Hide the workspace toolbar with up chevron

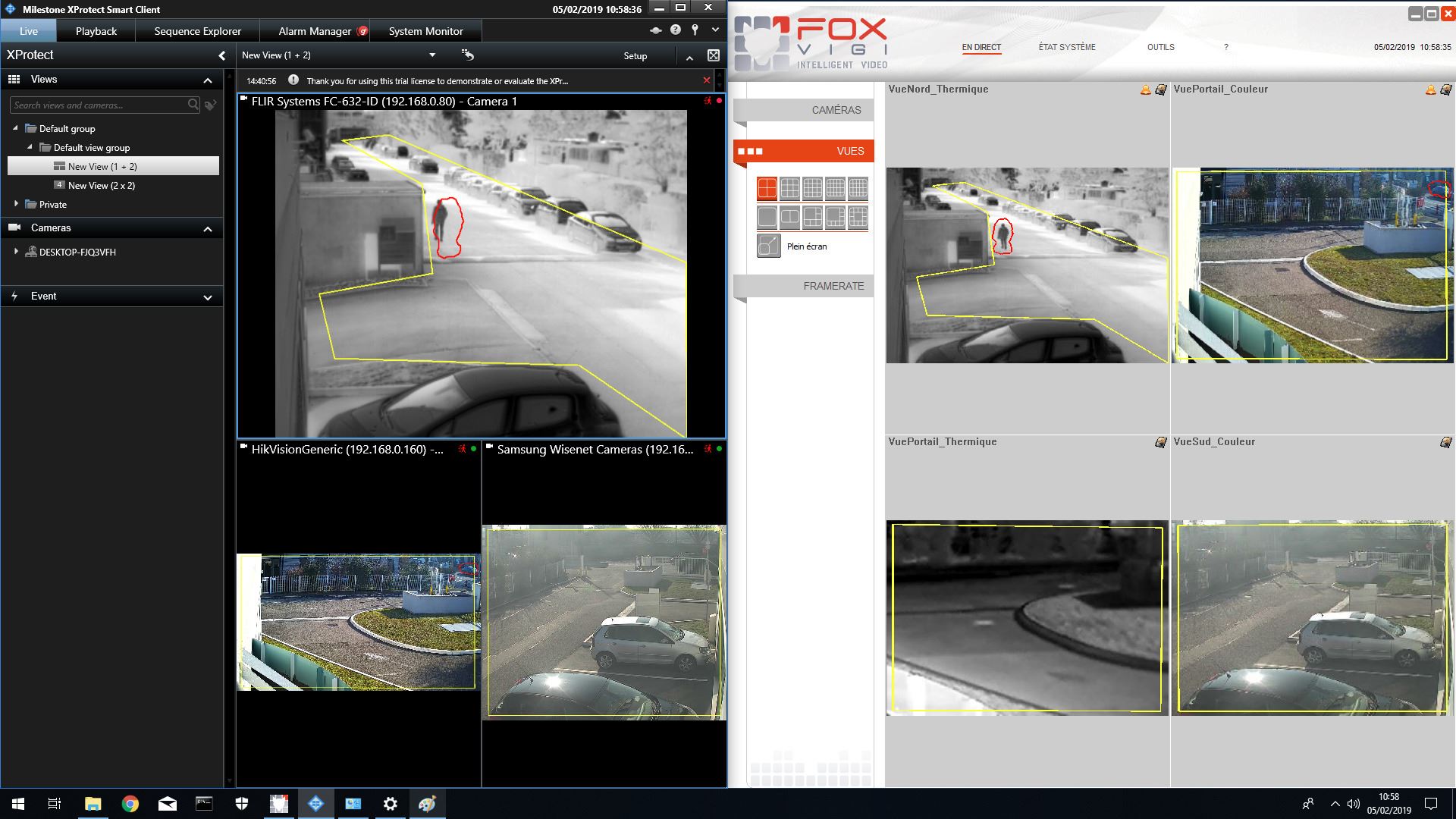pyautogui.click(x=689, y=57)
